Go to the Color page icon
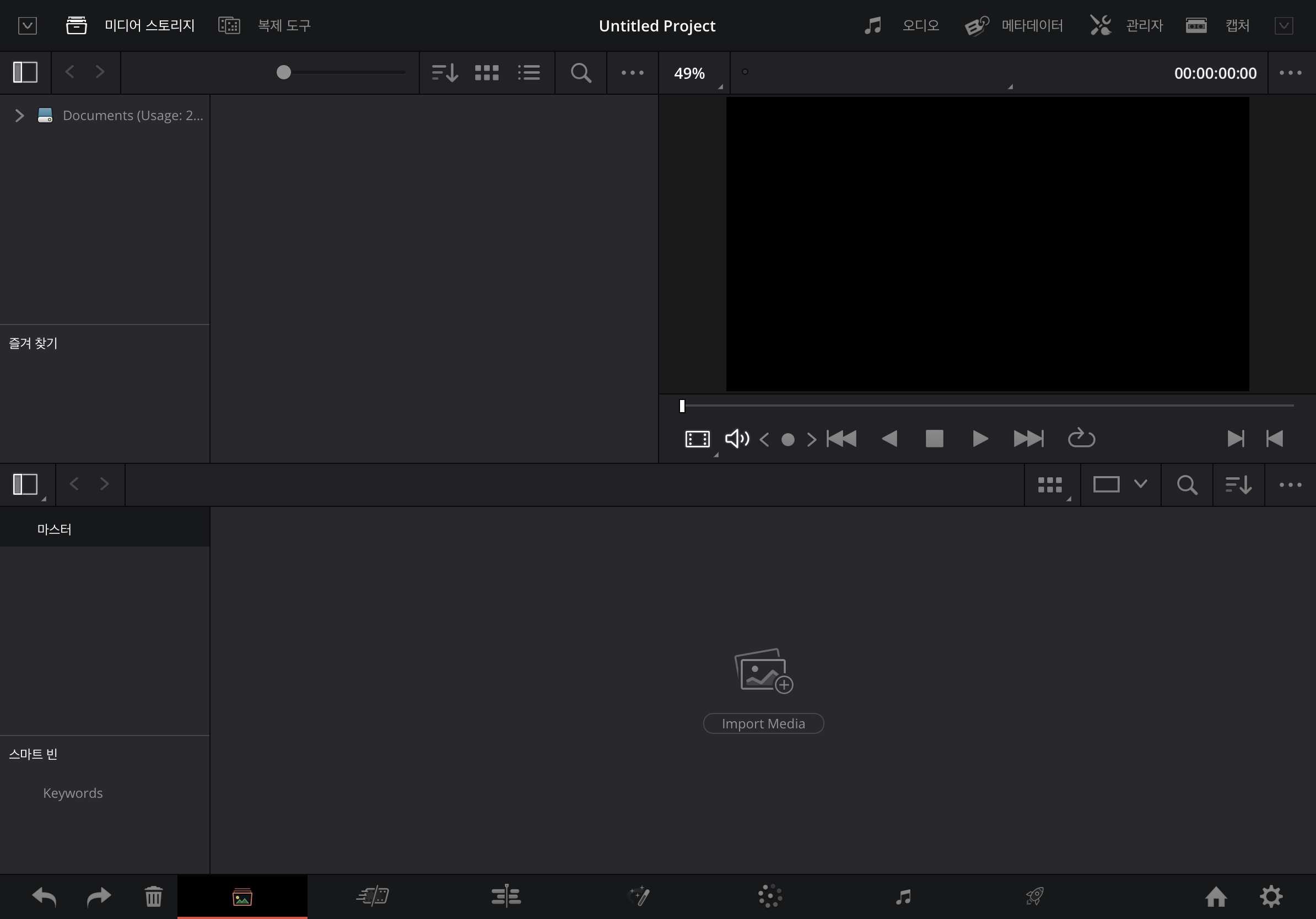This screenshot has width=1316, height=919. tap(770, 896)
